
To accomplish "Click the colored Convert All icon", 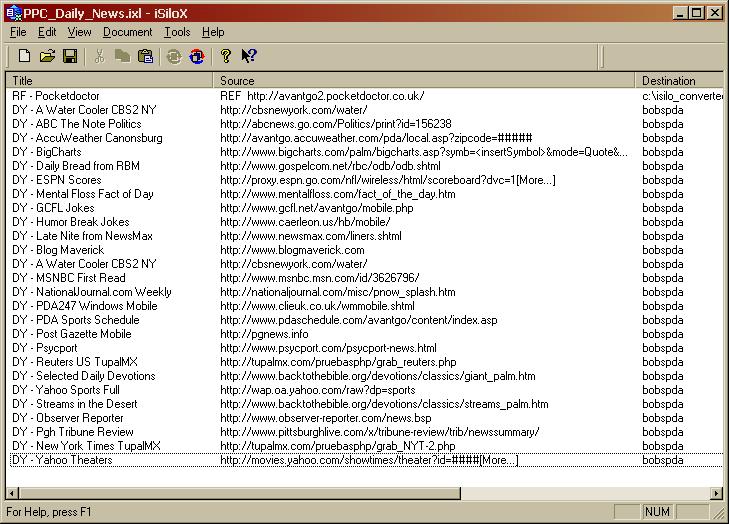I will (197, 56).
